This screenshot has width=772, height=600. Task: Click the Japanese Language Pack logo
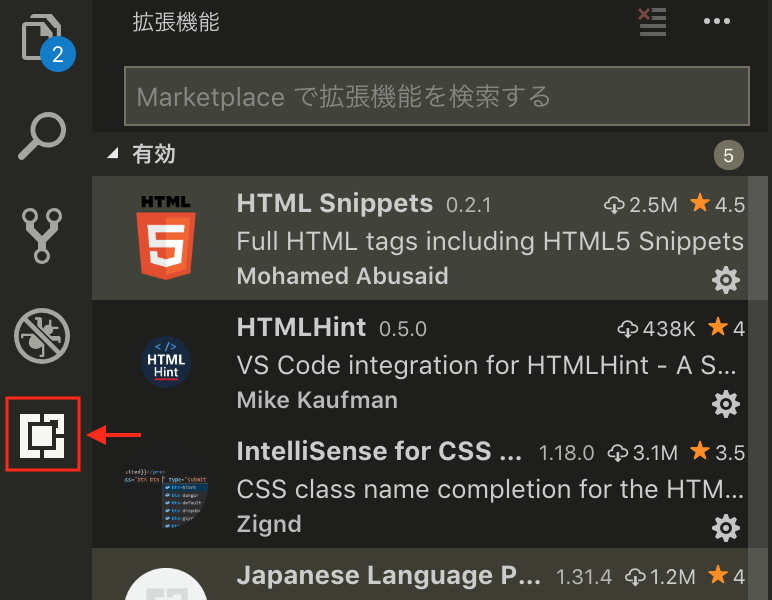tap(166, 584)
